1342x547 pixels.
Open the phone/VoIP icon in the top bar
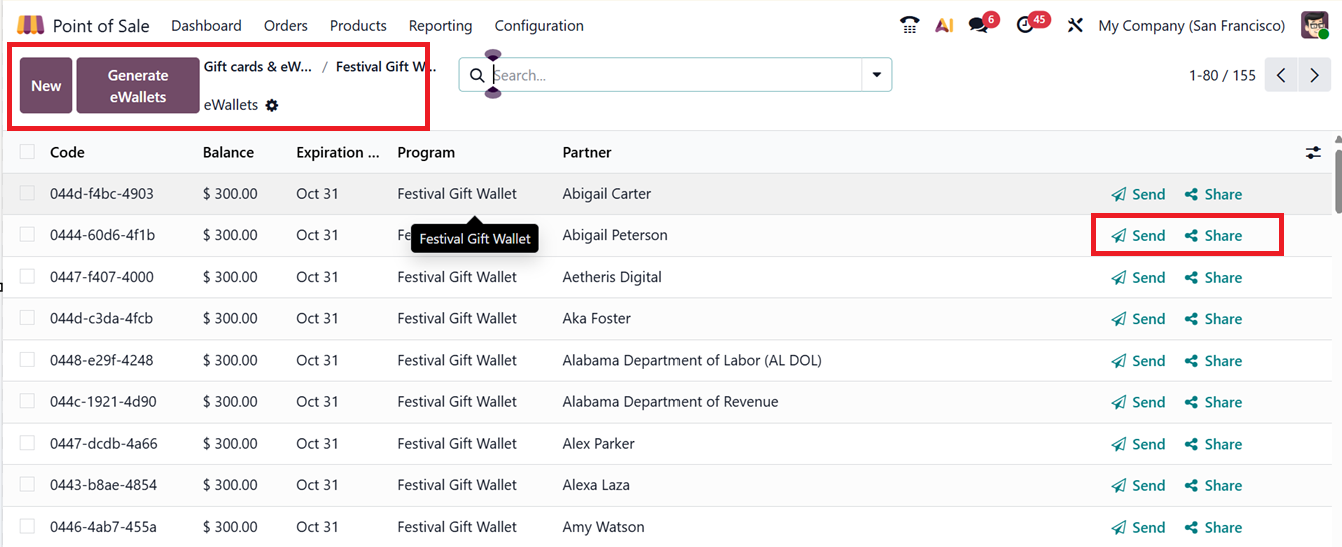pyautogui.click(x=909, y=26)
